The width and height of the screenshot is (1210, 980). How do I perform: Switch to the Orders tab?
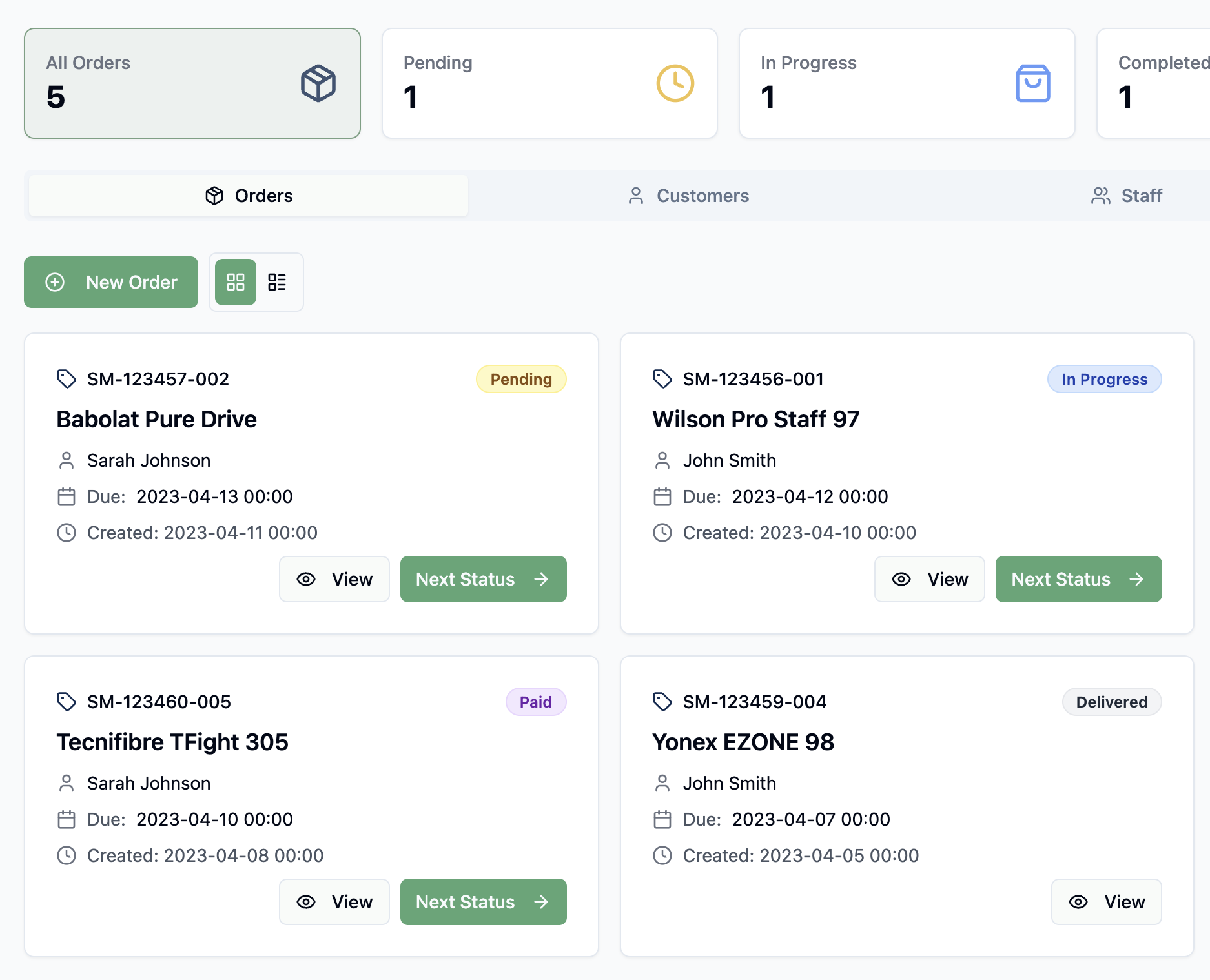point(249,196)
